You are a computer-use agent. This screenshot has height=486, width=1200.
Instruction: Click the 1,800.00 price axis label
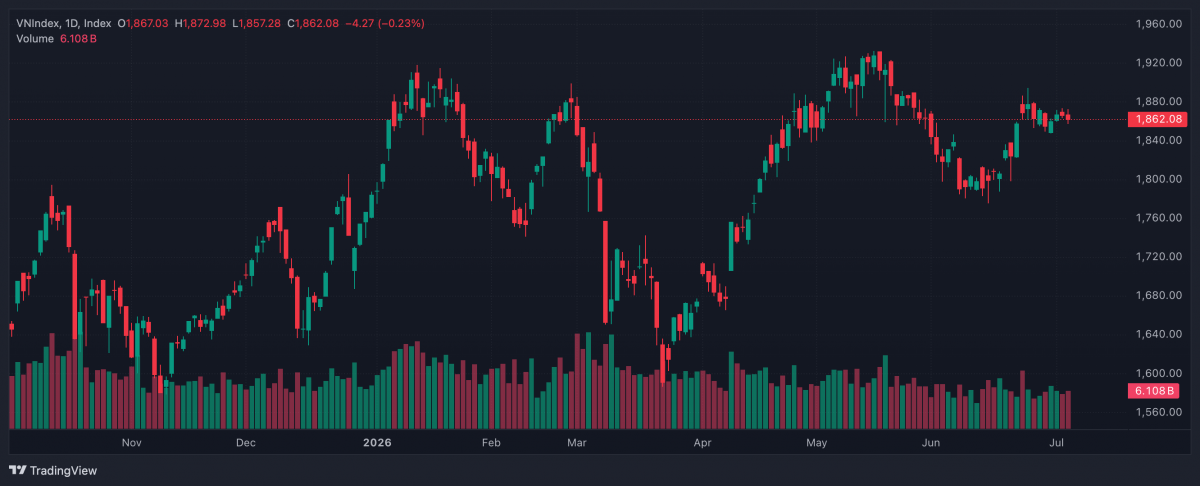tap(1161, 179)
